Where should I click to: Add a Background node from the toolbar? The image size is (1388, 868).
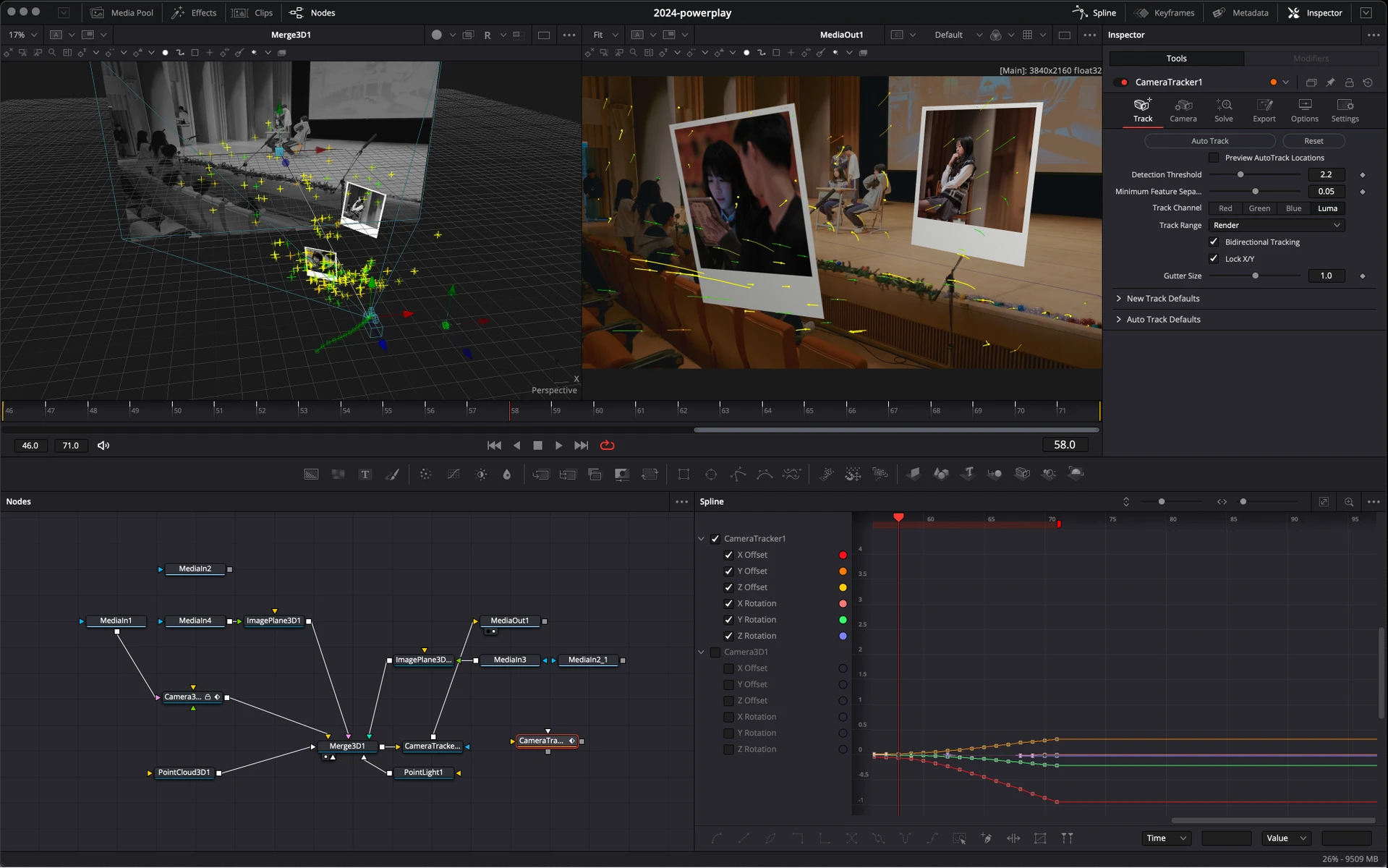(x=311, y=474)
